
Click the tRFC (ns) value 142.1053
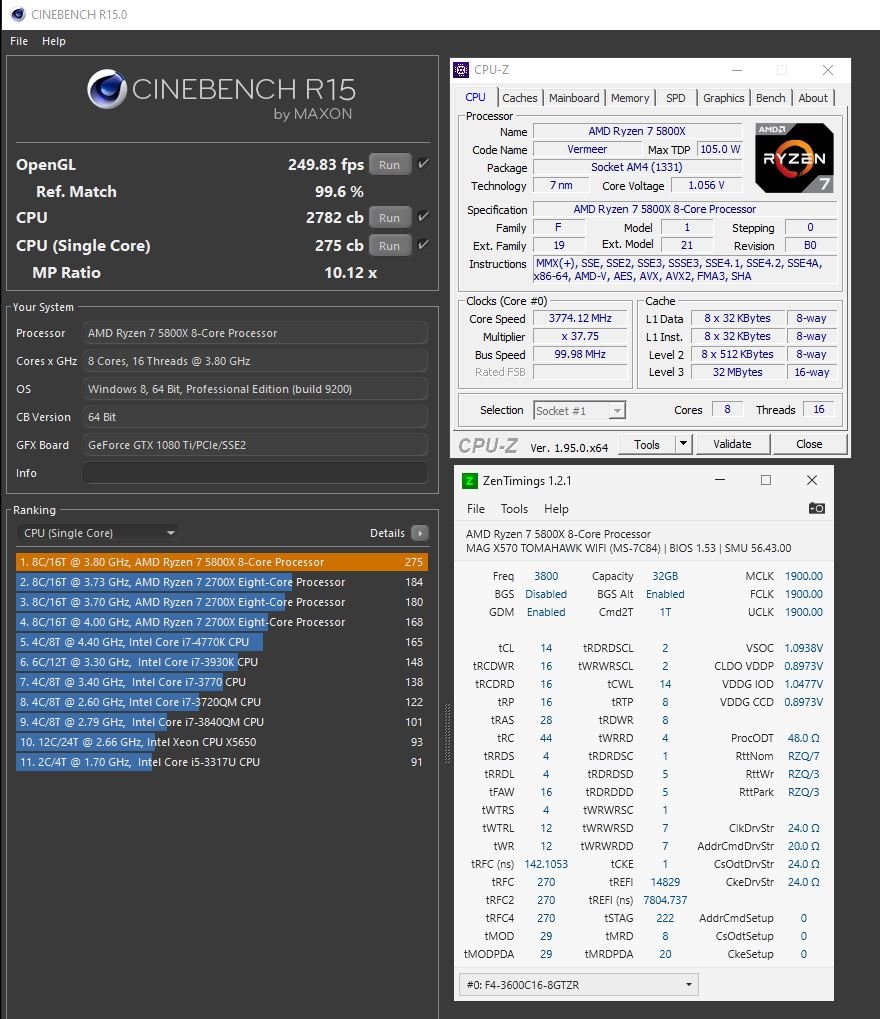[x=546, y=864]
